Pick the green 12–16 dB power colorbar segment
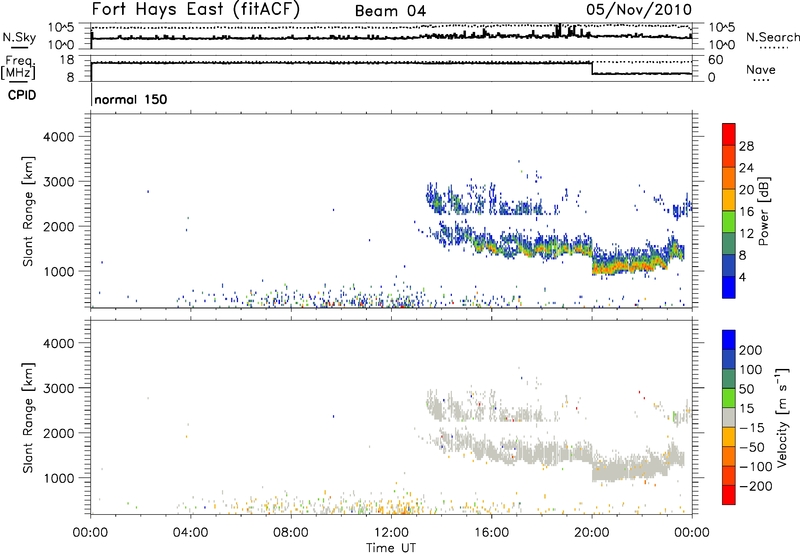The height and width of the screenshot is (554, 800). (x=729, y=221)
